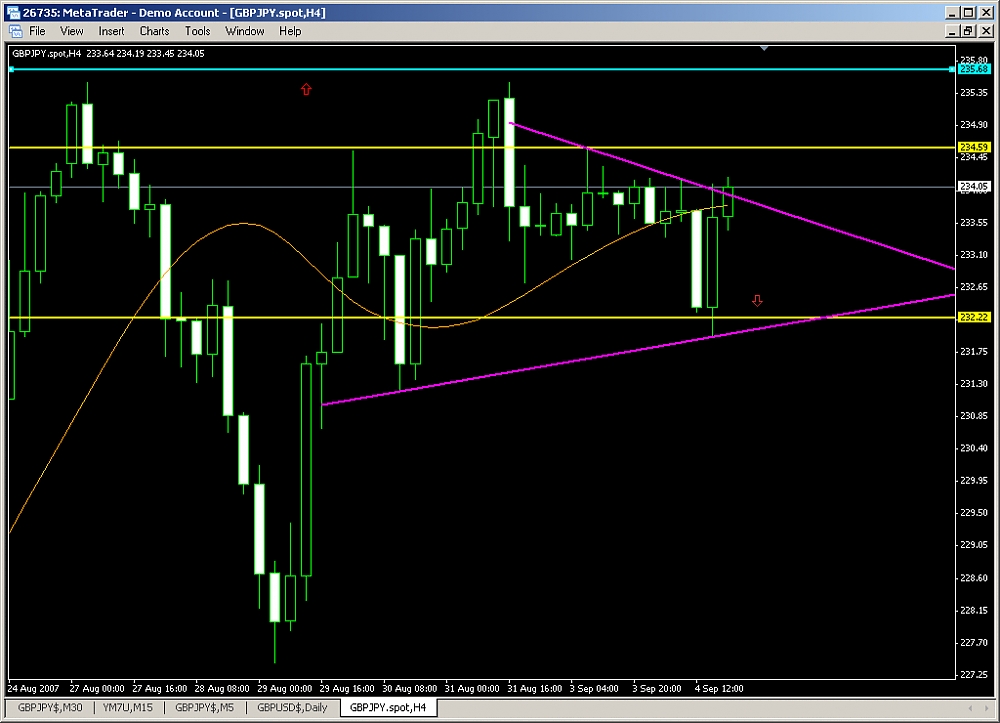Open the File menu
The height and width of the screenshot is (723, 1000).
(38, 31)
